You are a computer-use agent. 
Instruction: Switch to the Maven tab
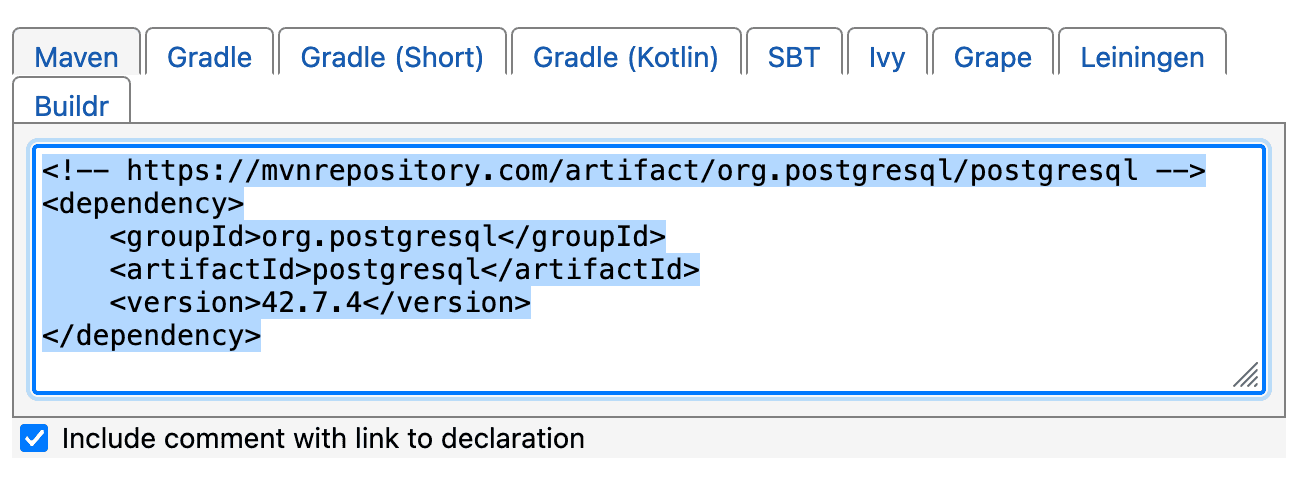coord(76,57)
